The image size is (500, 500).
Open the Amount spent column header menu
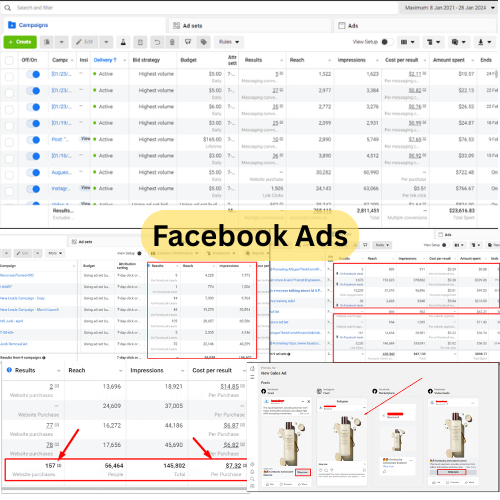(473, 60)
